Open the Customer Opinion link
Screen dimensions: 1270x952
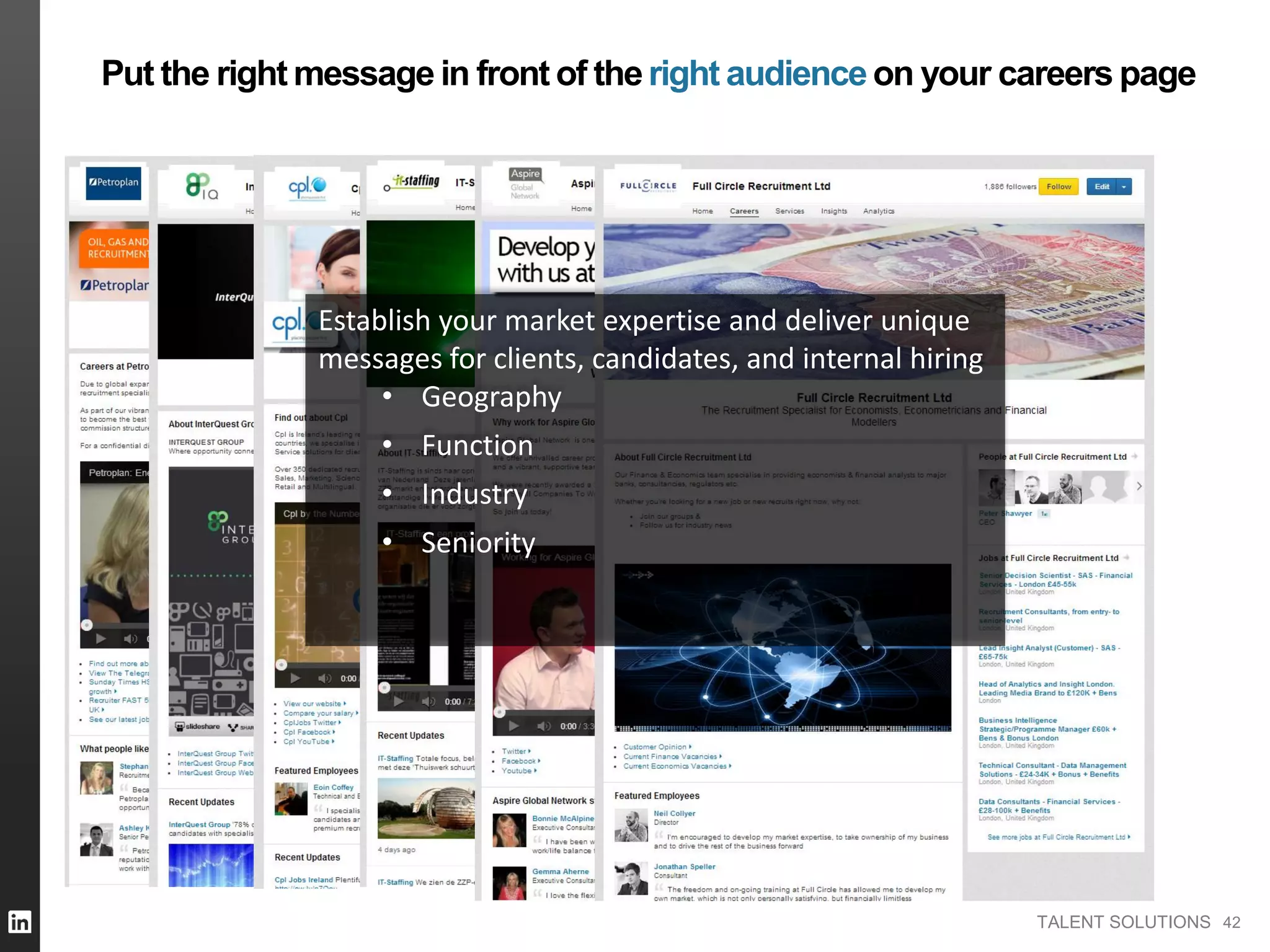pos(657,747)
